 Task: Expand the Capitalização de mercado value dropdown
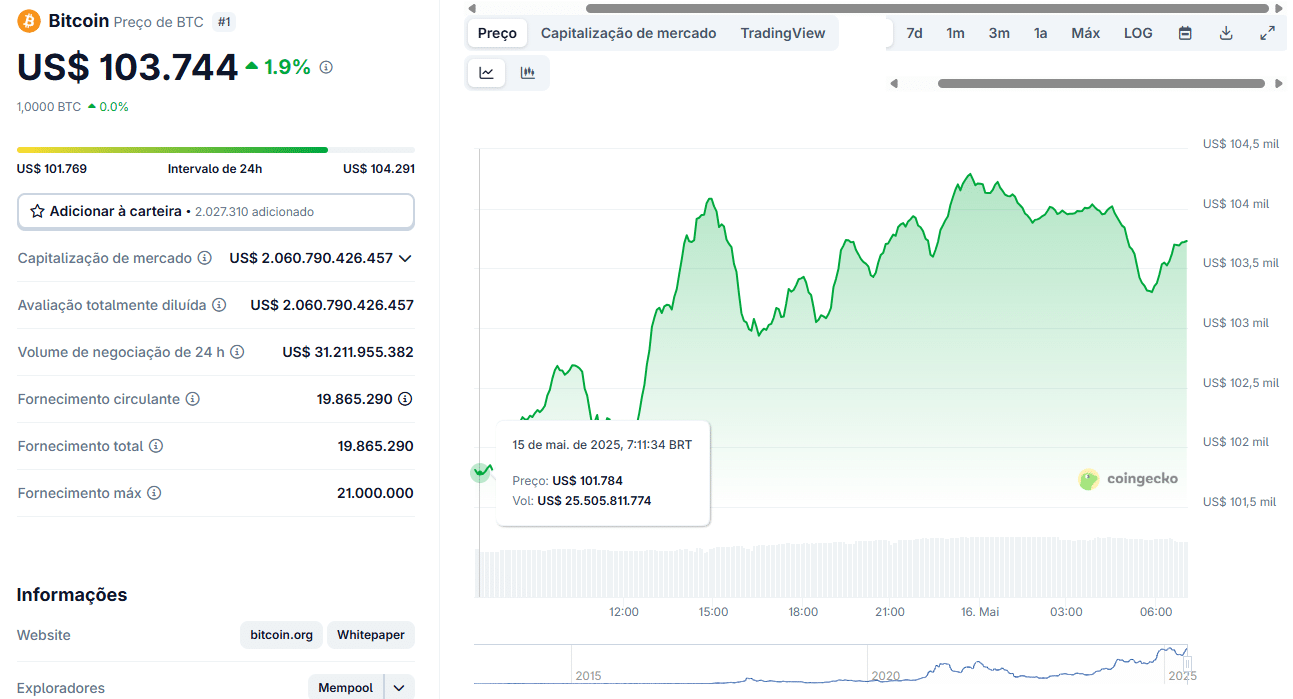(404, 258)
